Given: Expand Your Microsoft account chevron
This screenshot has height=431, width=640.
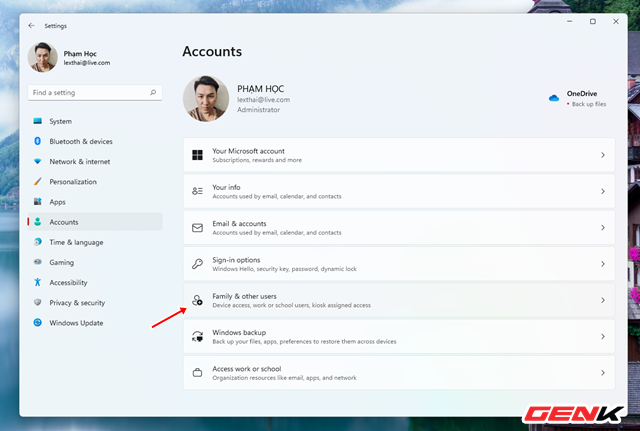Looking at the screenshot, I should 603,155.
